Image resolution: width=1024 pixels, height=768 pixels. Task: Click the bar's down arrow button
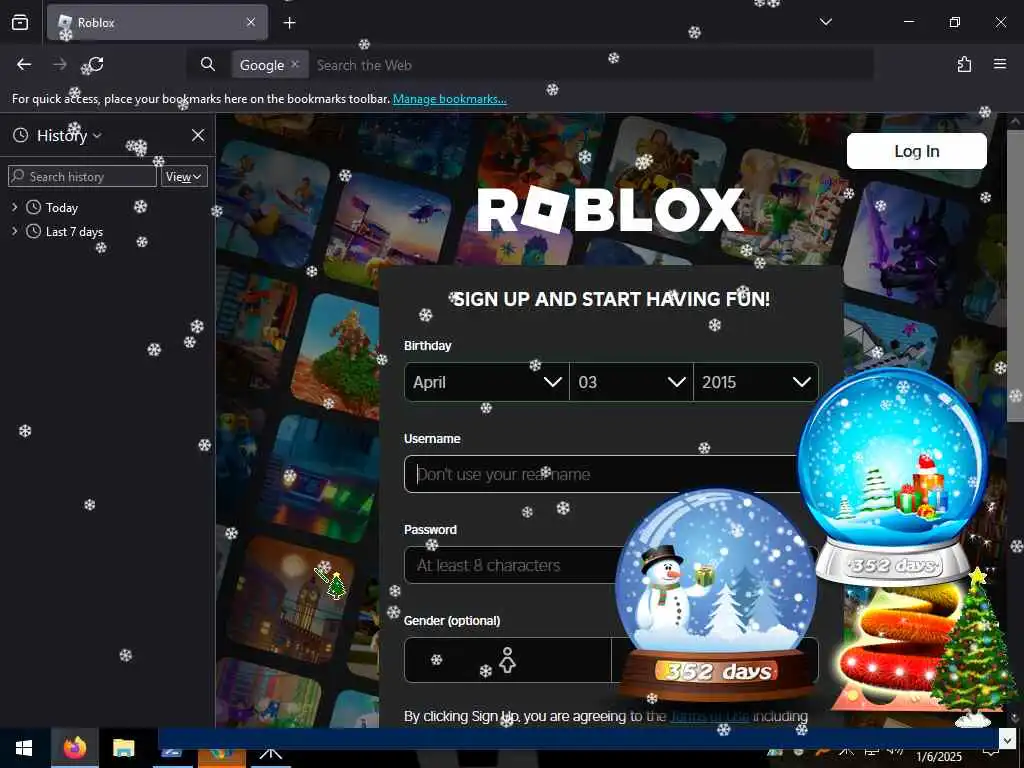tap(1008, 740)
